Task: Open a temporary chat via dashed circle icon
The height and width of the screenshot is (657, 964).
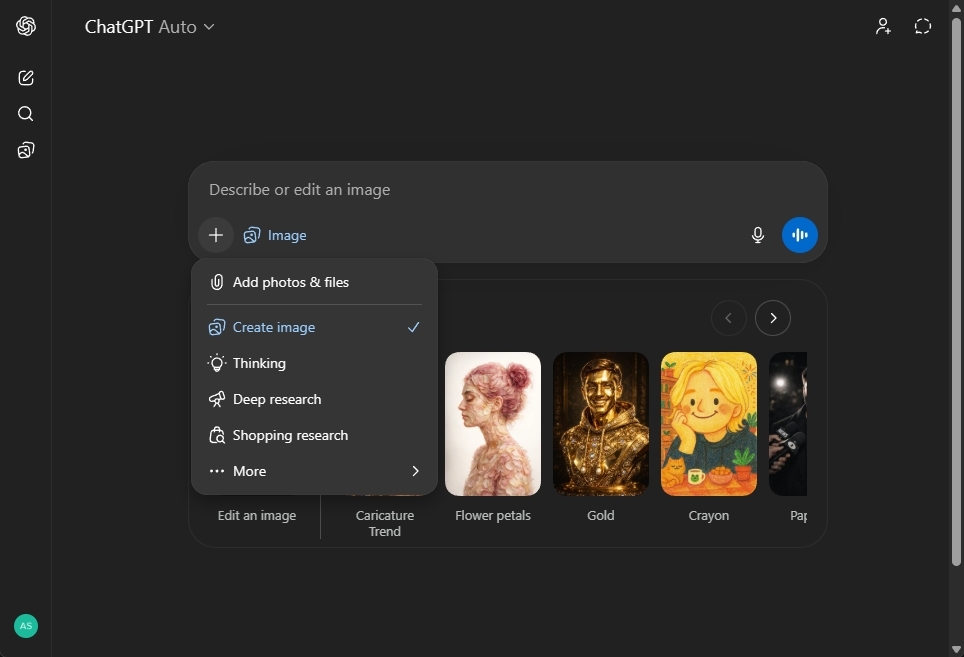Action: coord(921,26)
